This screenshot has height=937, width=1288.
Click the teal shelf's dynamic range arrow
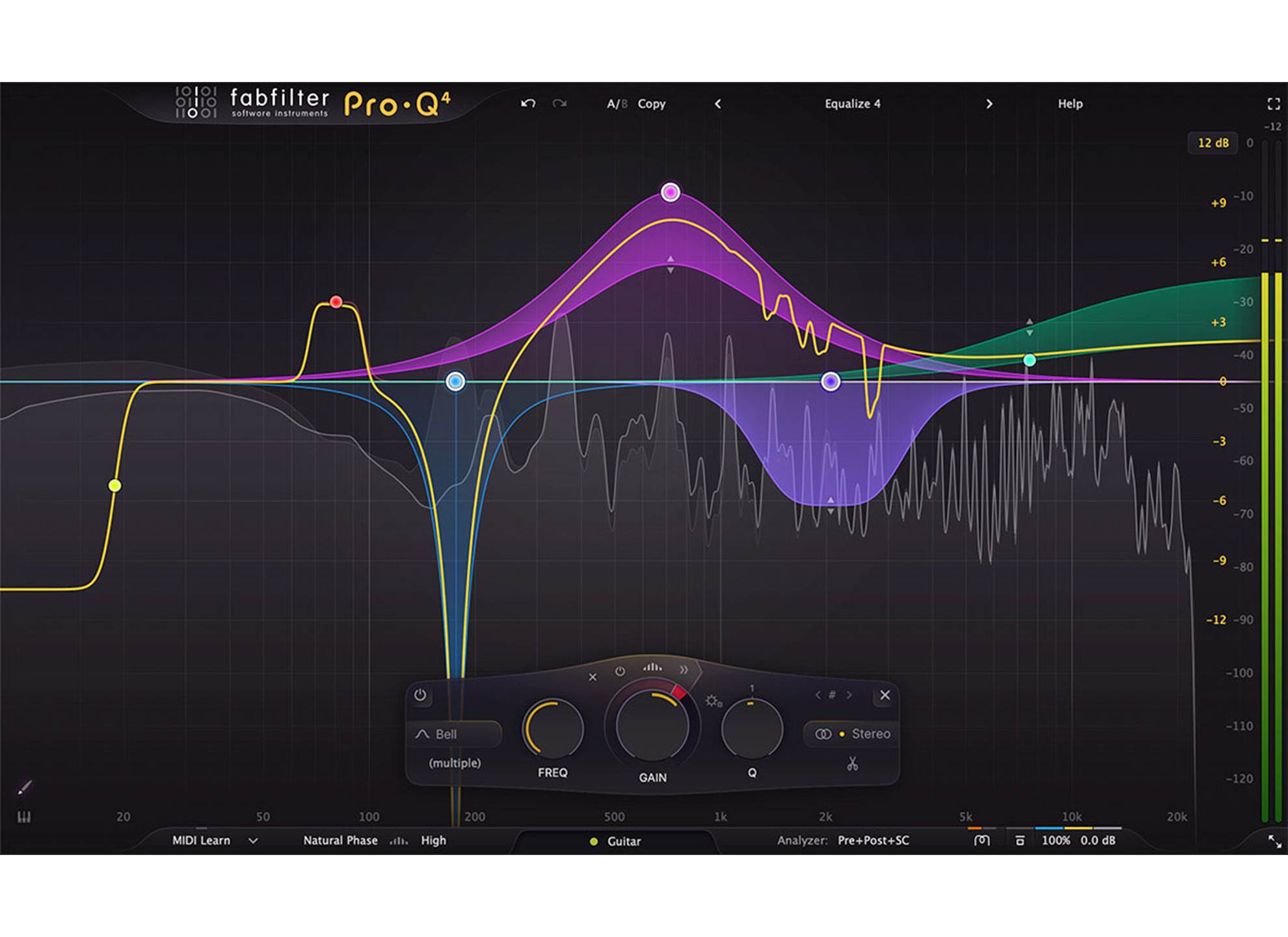(1029, 327)
